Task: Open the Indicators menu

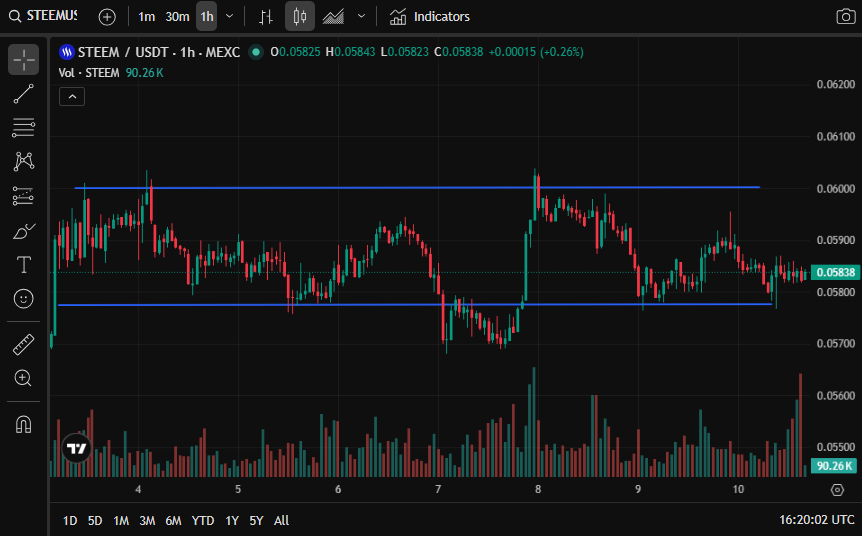Action: tap(429, 17)
